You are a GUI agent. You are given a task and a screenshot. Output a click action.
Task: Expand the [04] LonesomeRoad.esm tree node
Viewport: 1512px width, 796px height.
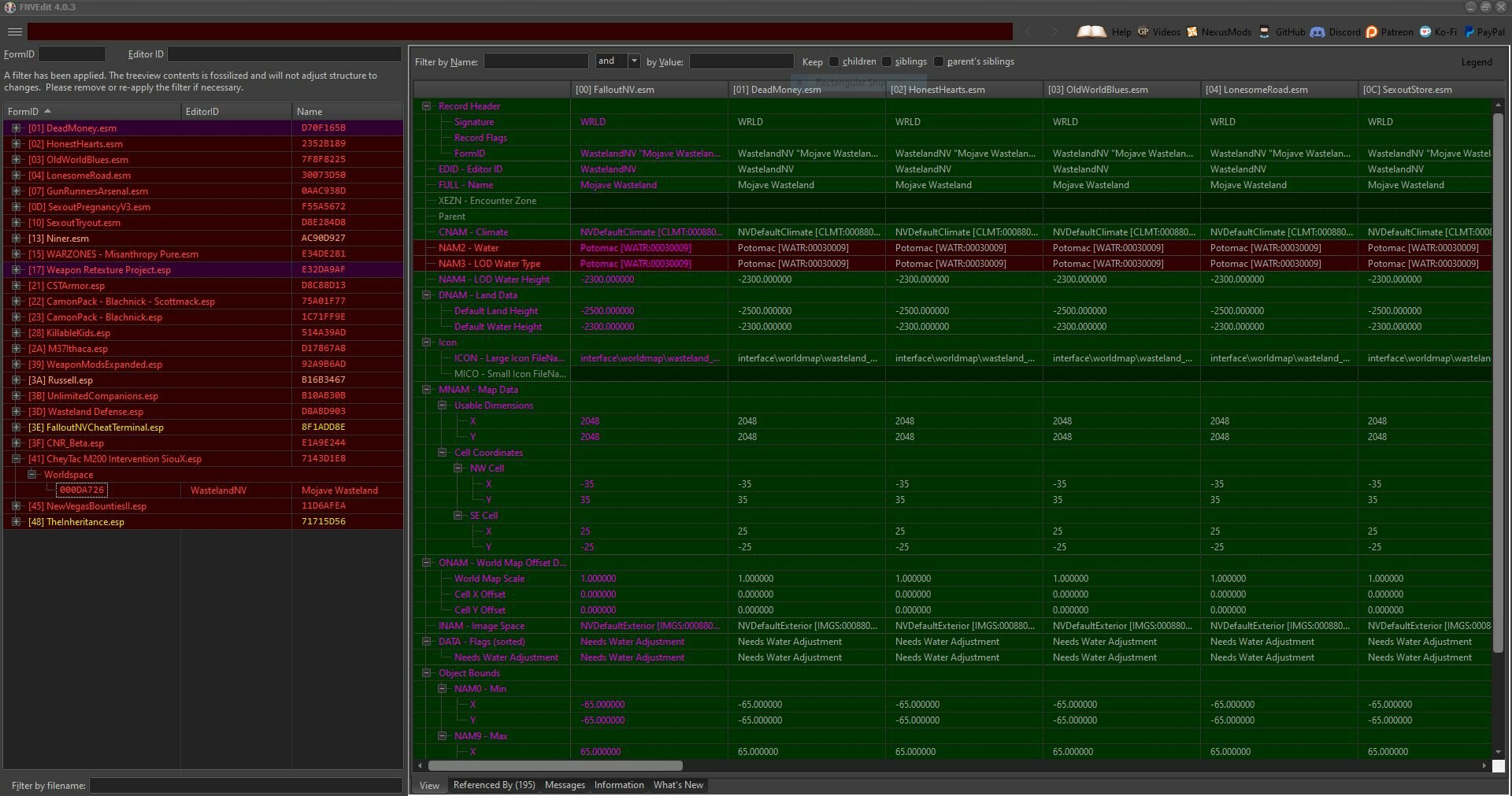pos(16,175)
